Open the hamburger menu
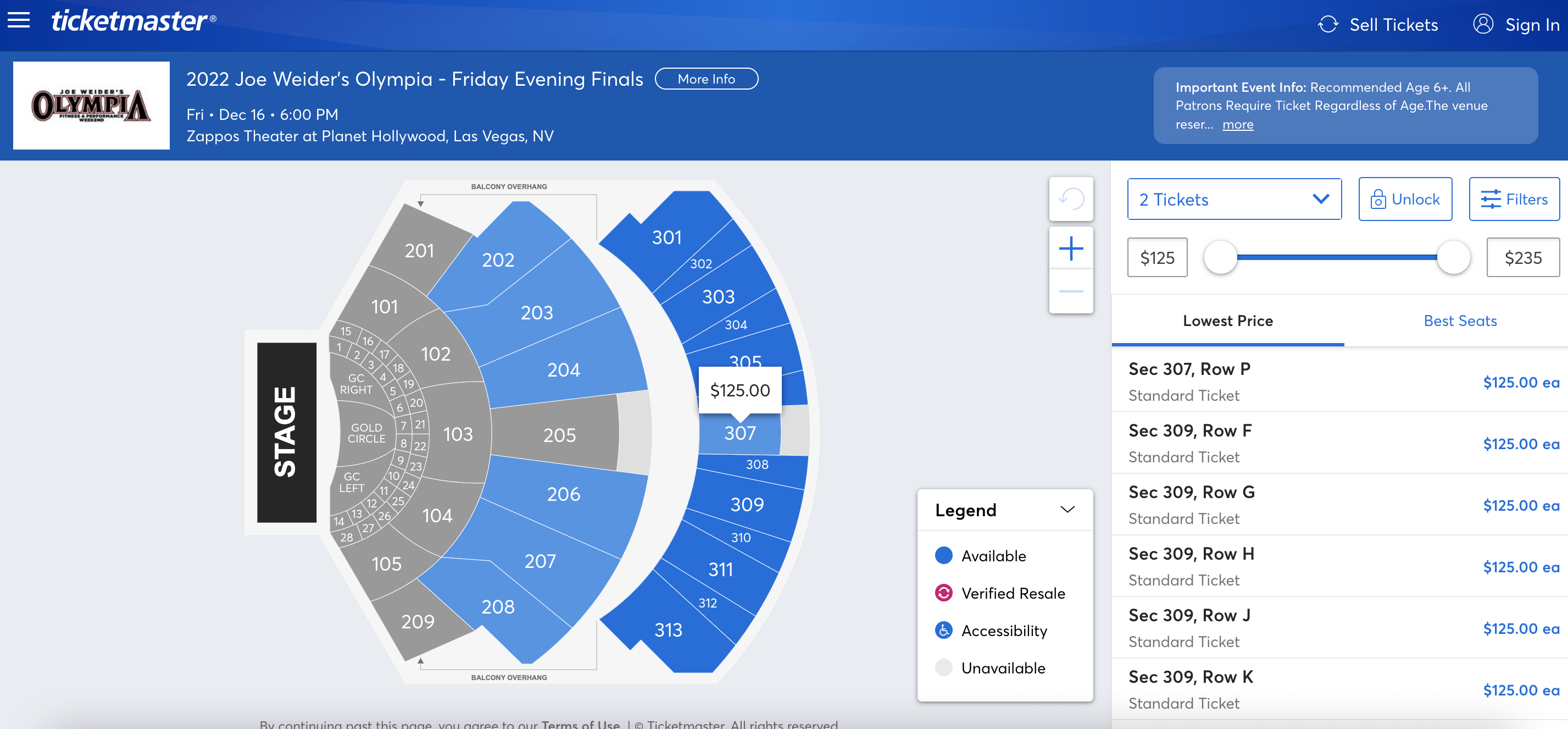Viewport: 1568px width, 729px height. pyautogui.click(x=18, y=20)
